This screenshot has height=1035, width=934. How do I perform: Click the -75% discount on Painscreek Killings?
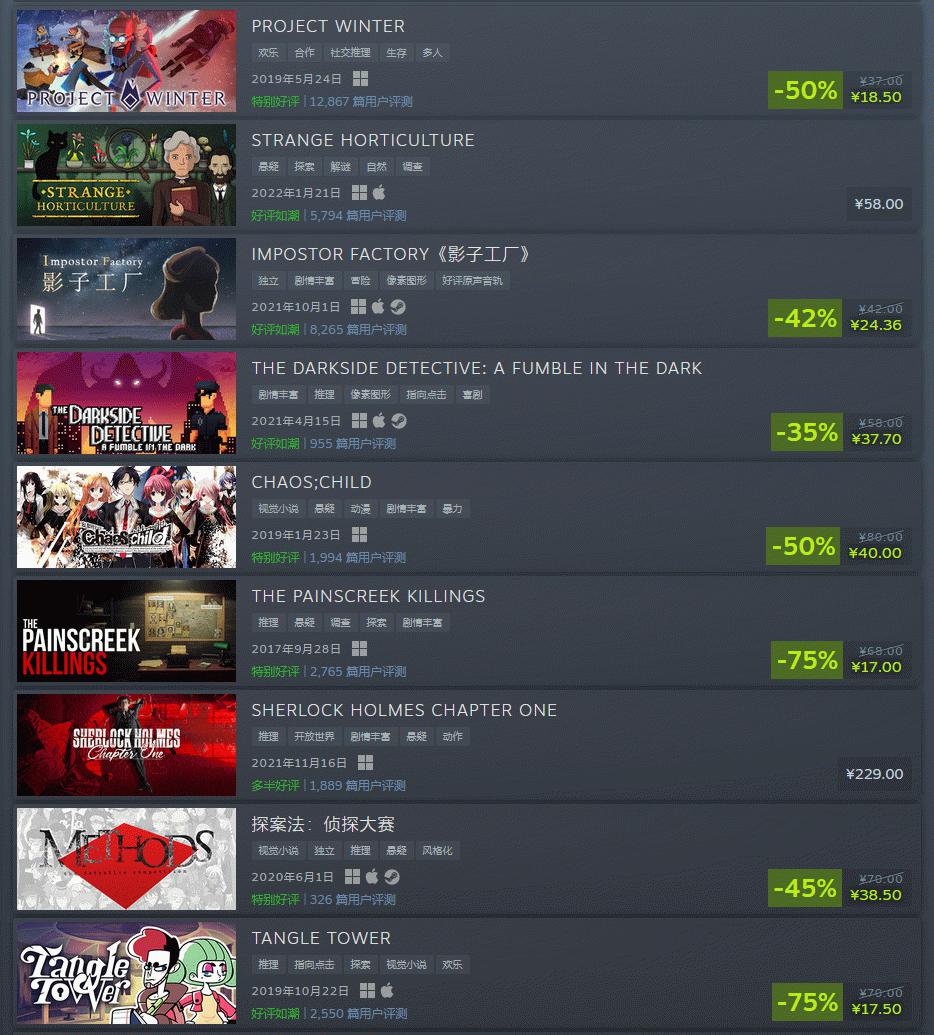807,660
